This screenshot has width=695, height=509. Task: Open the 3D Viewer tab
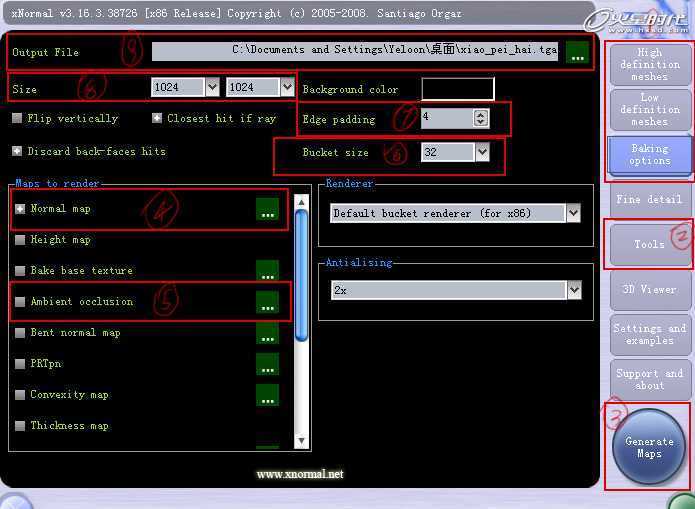[x=650, y=290]
